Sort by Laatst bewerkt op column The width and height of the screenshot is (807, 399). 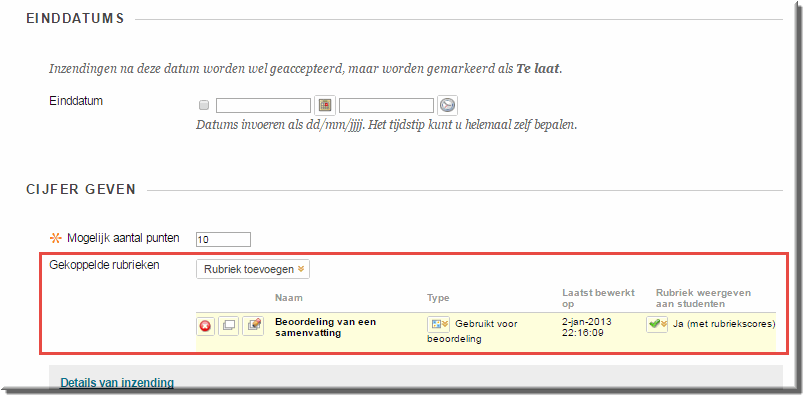[x=599, y=298]
